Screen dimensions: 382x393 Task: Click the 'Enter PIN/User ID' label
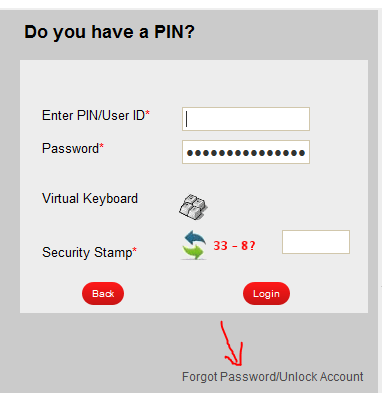93,116
